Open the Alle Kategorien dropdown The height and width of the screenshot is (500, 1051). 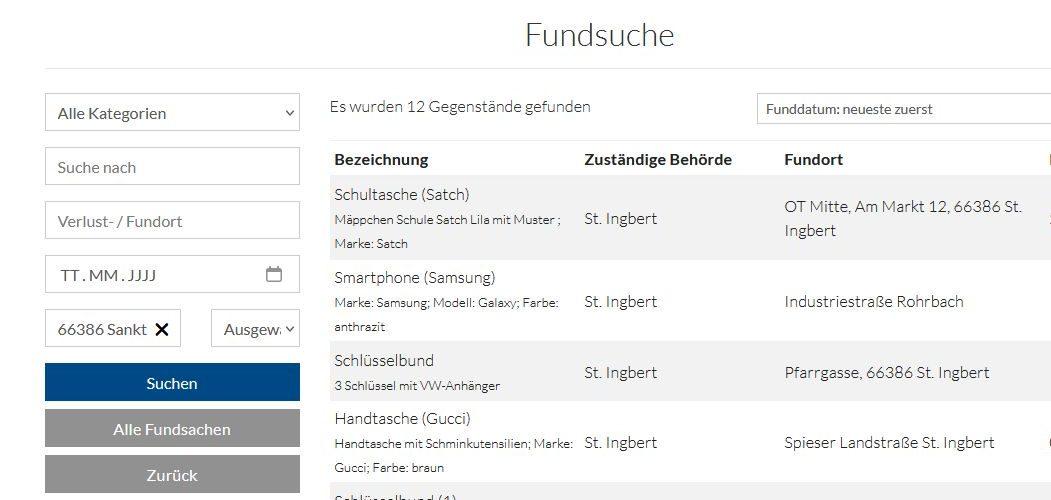[x=172, y=113]
